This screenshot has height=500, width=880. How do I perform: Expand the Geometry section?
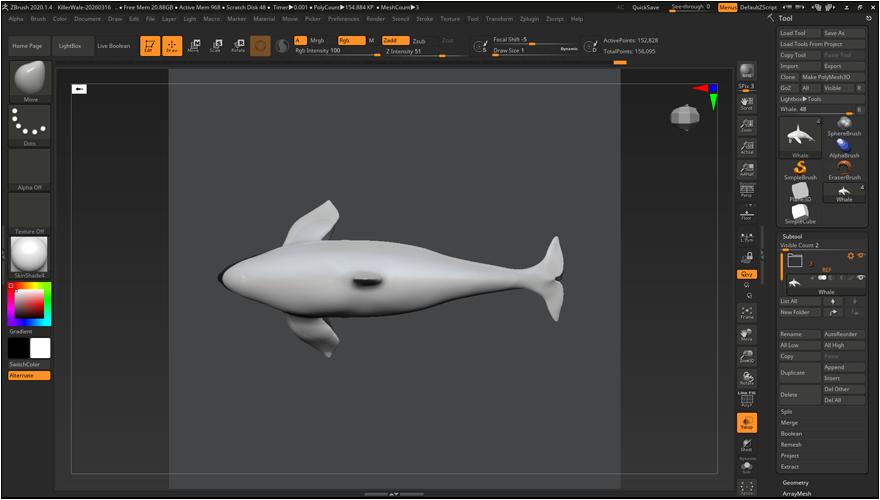tap(795, 482)
